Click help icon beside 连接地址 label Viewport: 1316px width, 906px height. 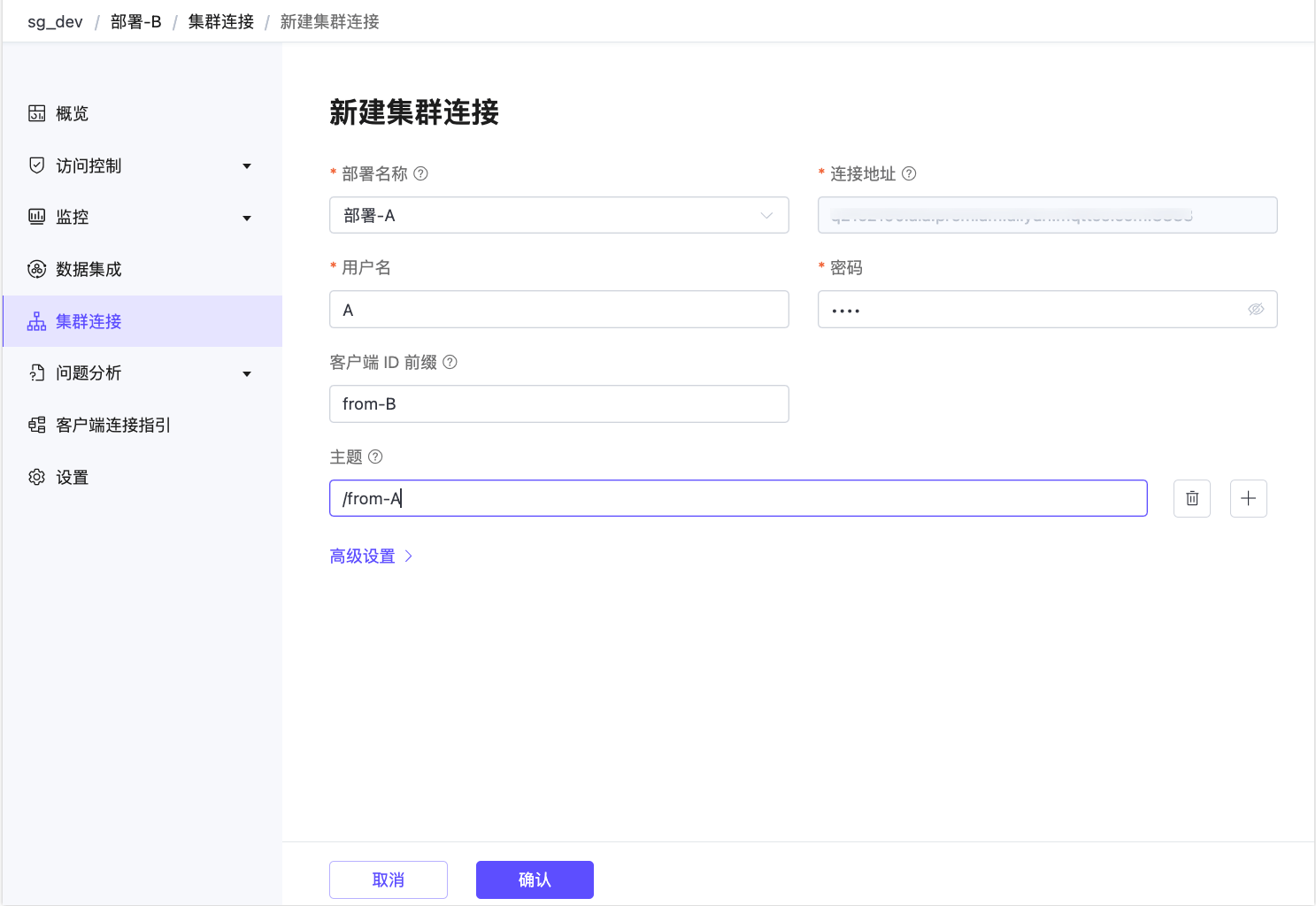[909, 173]
